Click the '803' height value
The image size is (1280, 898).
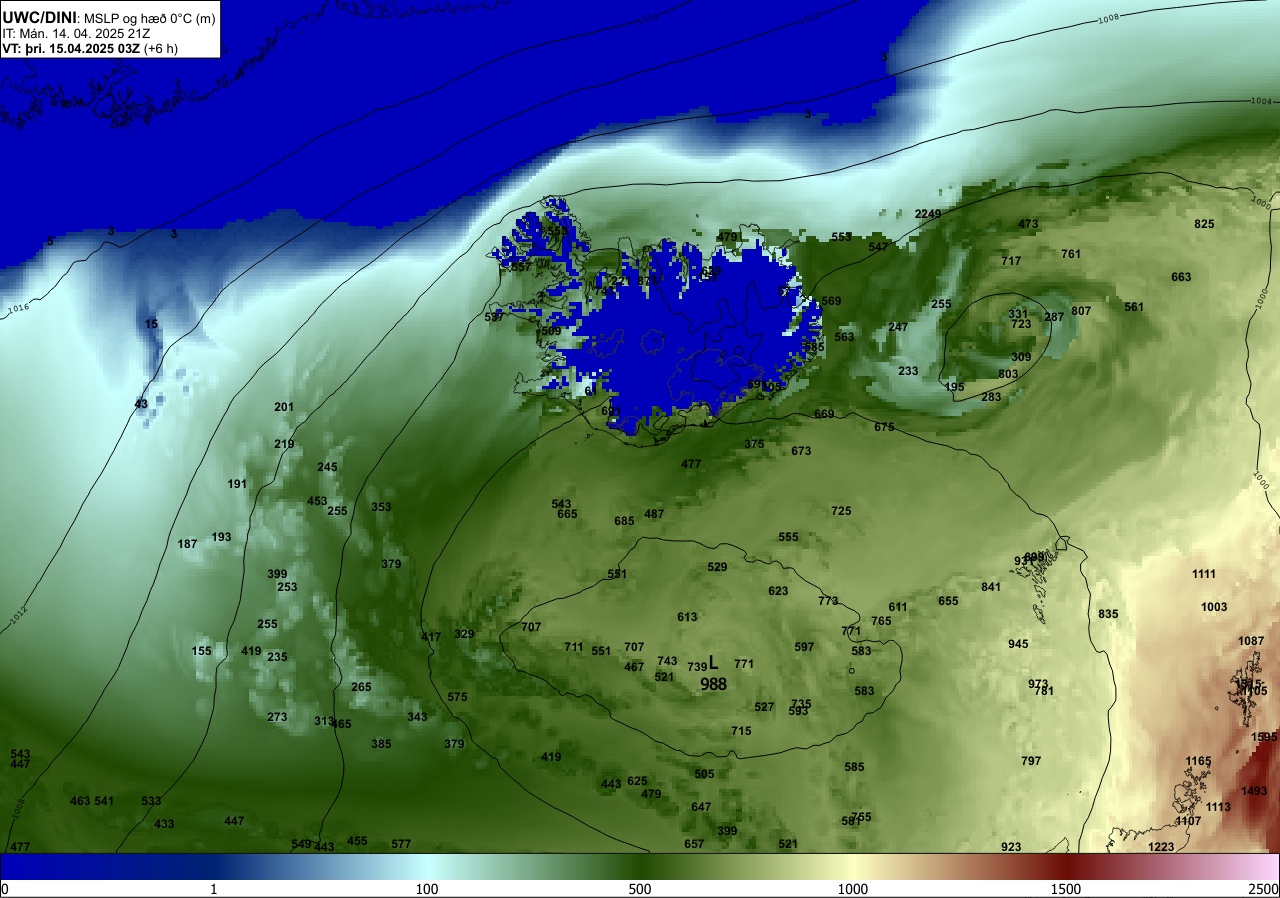point(1008,374)
